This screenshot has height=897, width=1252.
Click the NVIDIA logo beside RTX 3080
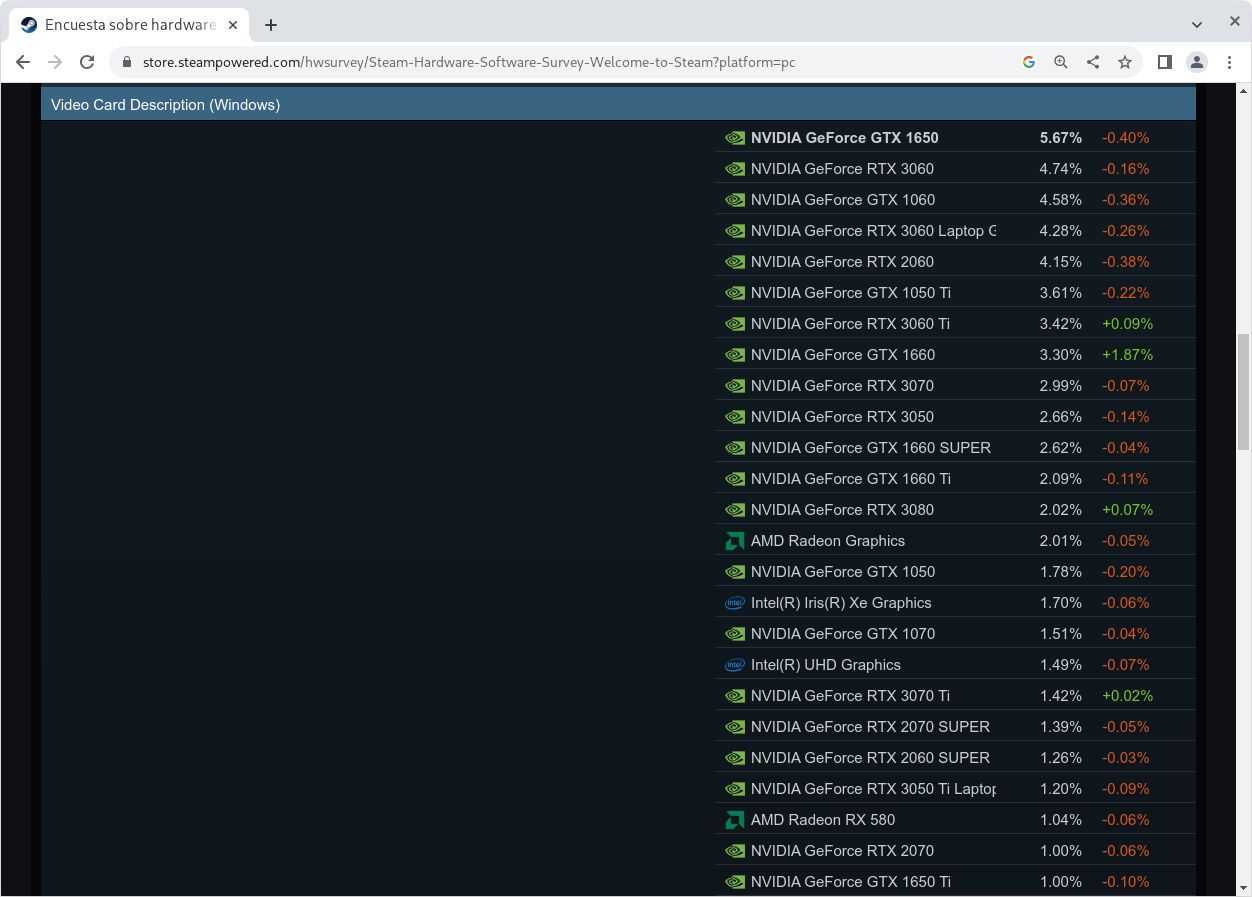click(735, 510)
